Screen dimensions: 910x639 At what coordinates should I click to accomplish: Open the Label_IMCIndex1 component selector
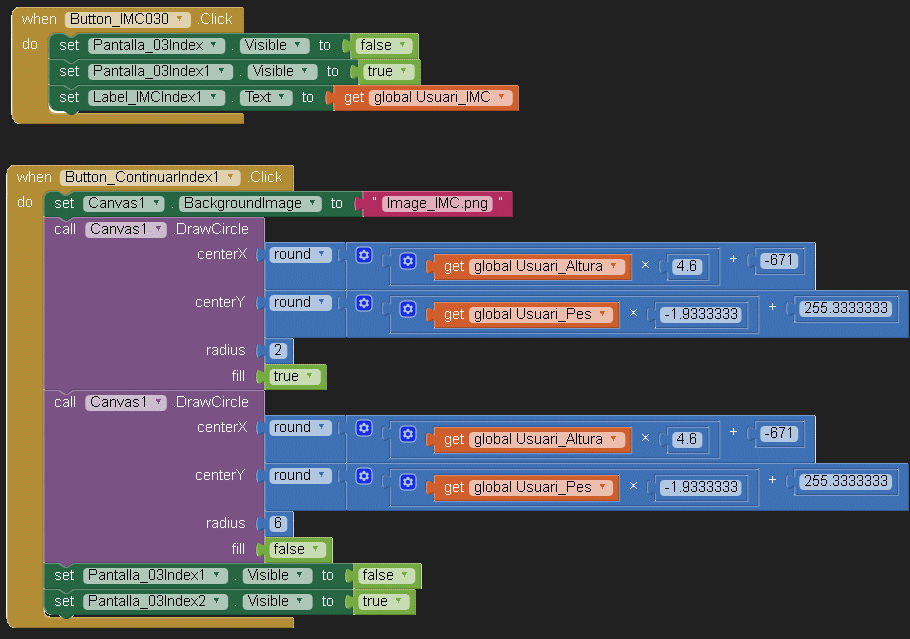[160, 98]
